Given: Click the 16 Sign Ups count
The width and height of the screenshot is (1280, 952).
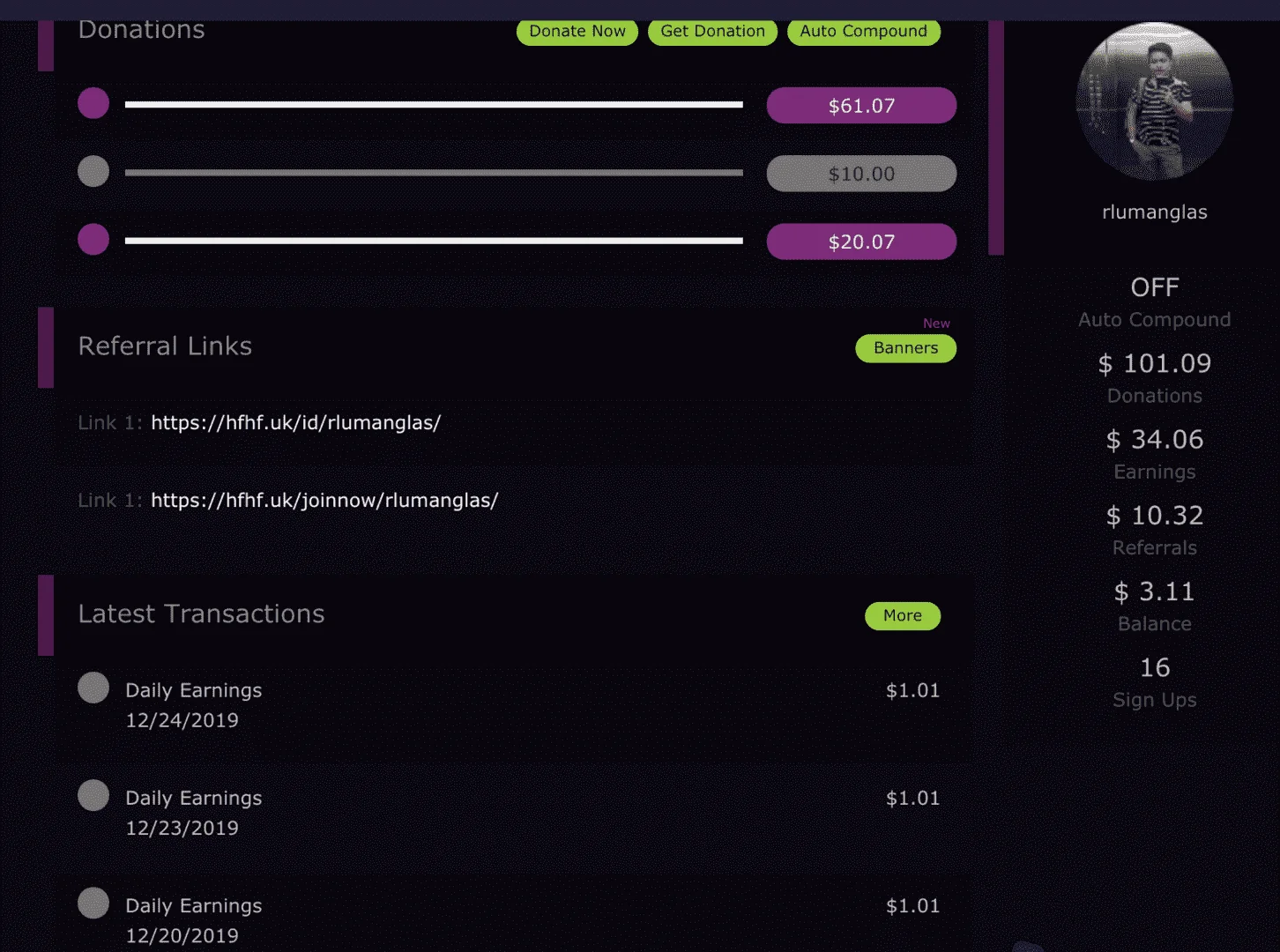Looking at the screenshot, I should click(x=1154, y=667).
